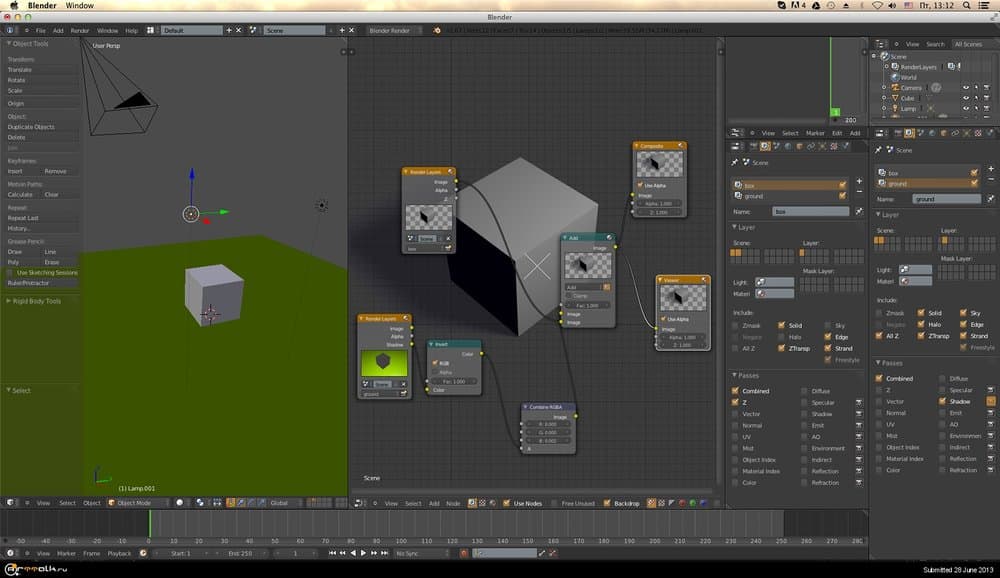This screenshot has width=1000, height=578.
Task: Jump to the timeline start frame
Action: click(332, 553)
